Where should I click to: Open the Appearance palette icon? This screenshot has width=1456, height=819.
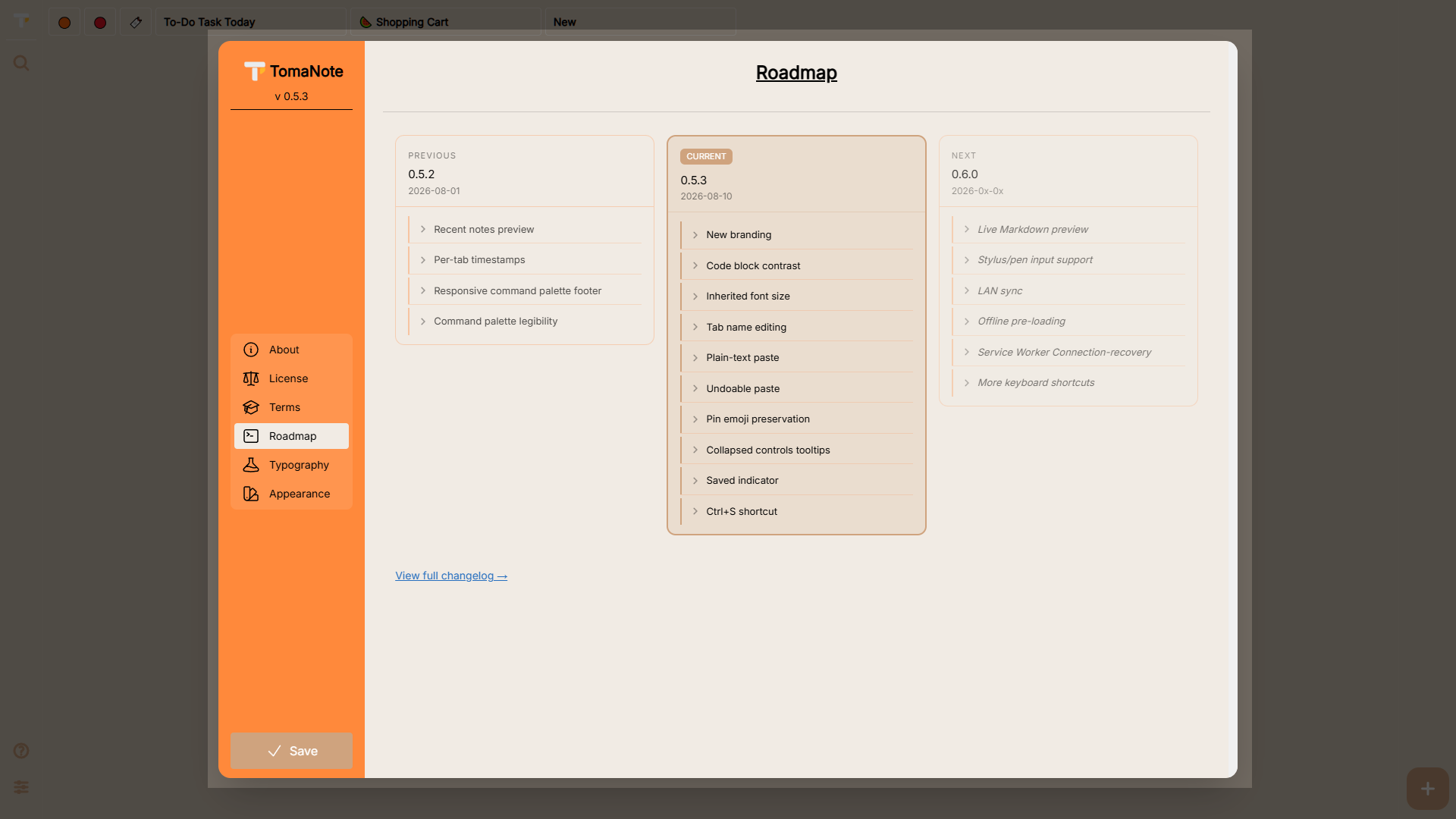(251, 494)
